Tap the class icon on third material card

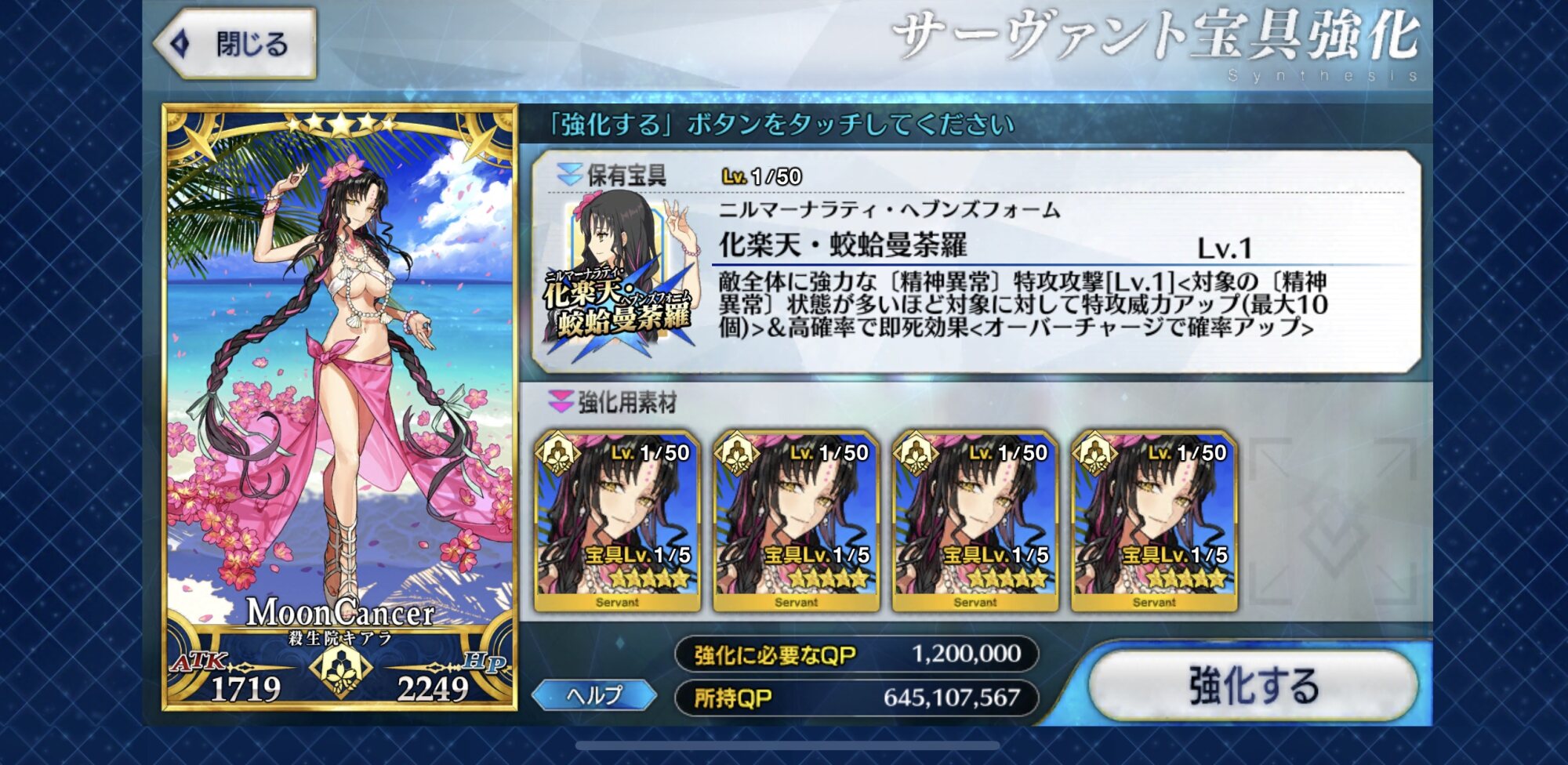click(x=916, y=453)
